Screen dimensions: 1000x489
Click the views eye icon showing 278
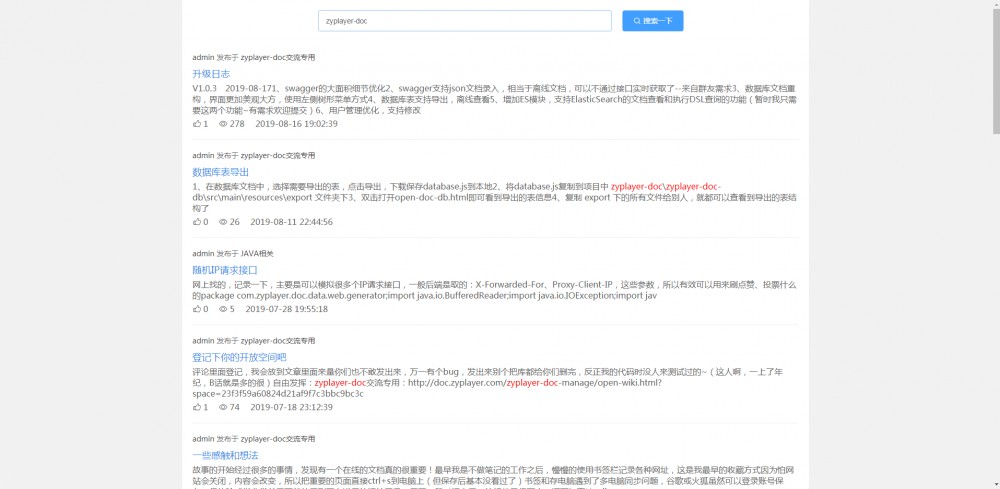(x=223, y=124)
